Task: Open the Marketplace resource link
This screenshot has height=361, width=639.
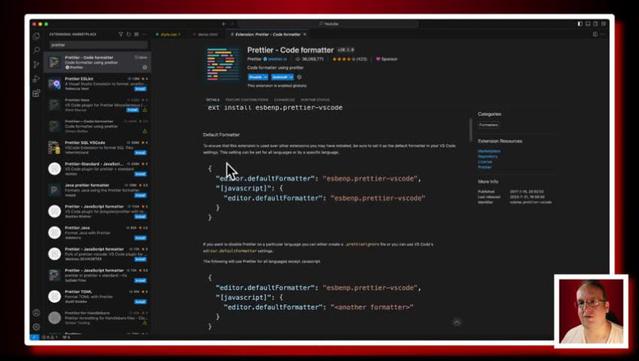Action: pos(489,151)
